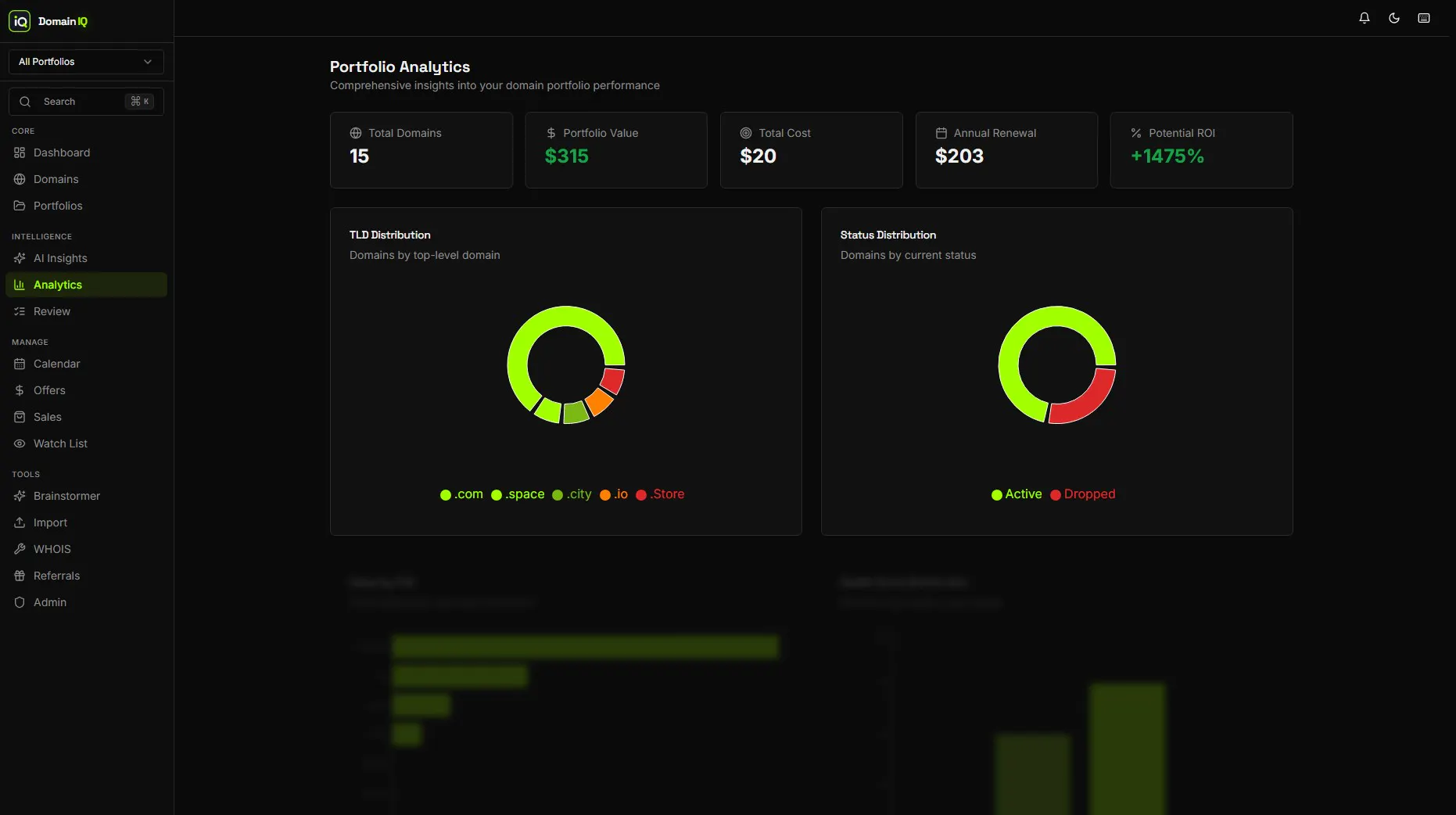Click the Dashboard grid icon
Screen dimensions: 1456x815
(x=20, y=153)
